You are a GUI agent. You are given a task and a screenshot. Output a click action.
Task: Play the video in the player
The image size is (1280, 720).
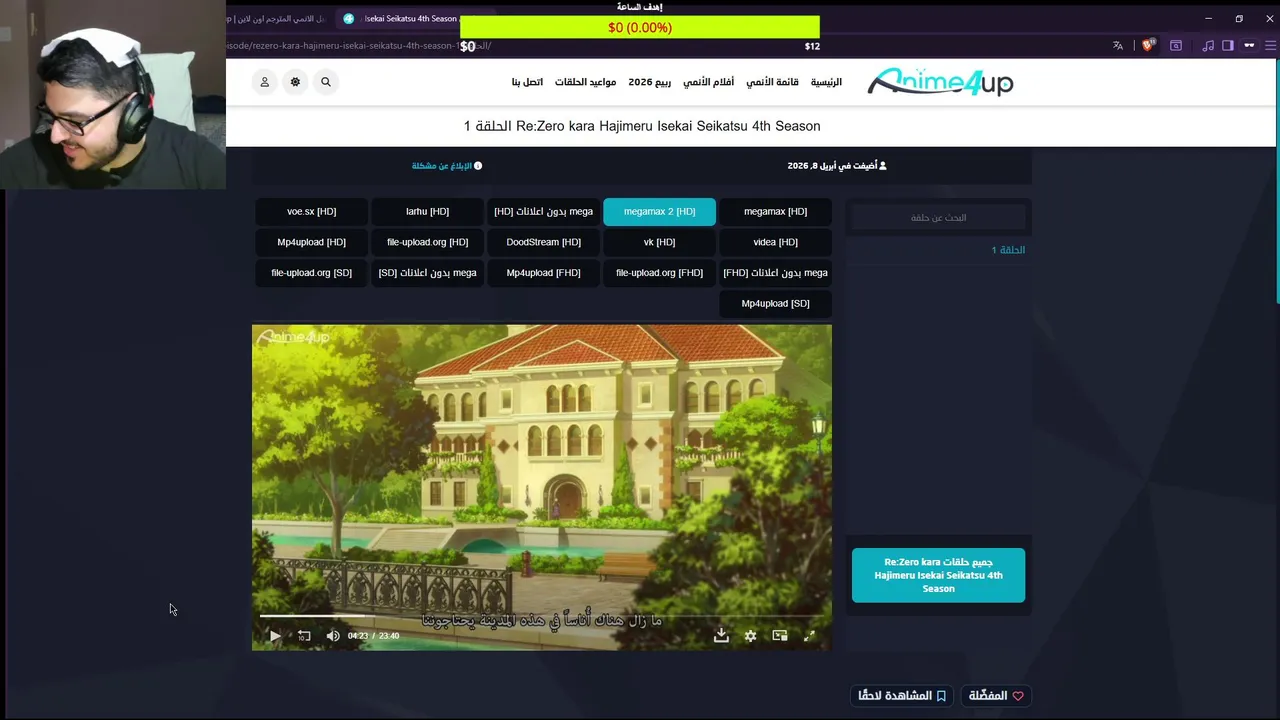[x=275, y=636]
